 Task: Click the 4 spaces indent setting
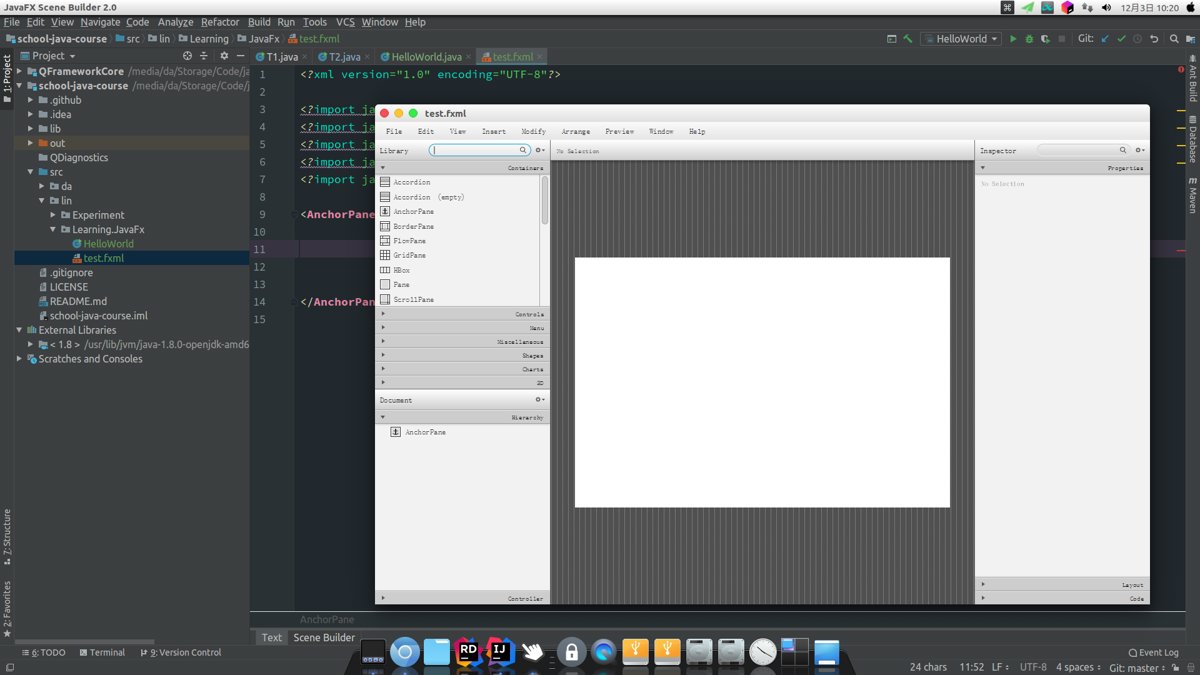tap(1079, 667)
